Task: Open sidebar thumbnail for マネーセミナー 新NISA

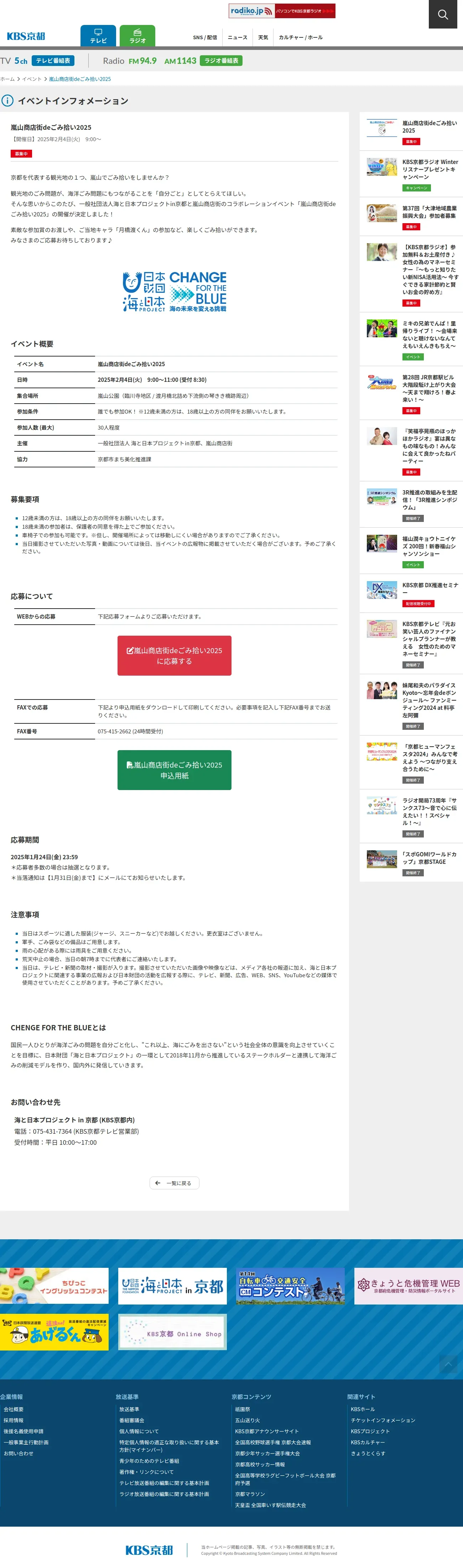Action: coord(382,252)
